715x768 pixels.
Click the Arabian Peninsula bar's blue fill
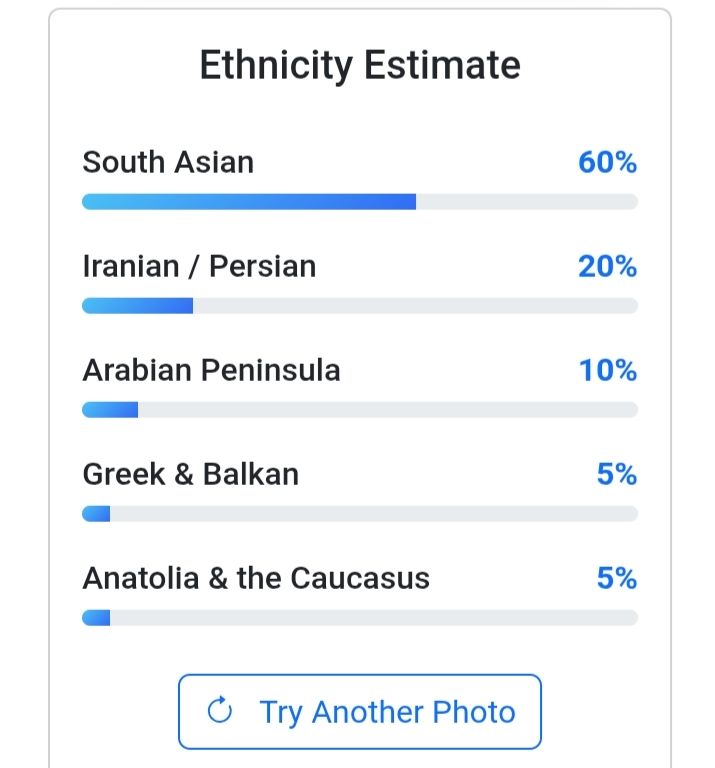(110, 410)
